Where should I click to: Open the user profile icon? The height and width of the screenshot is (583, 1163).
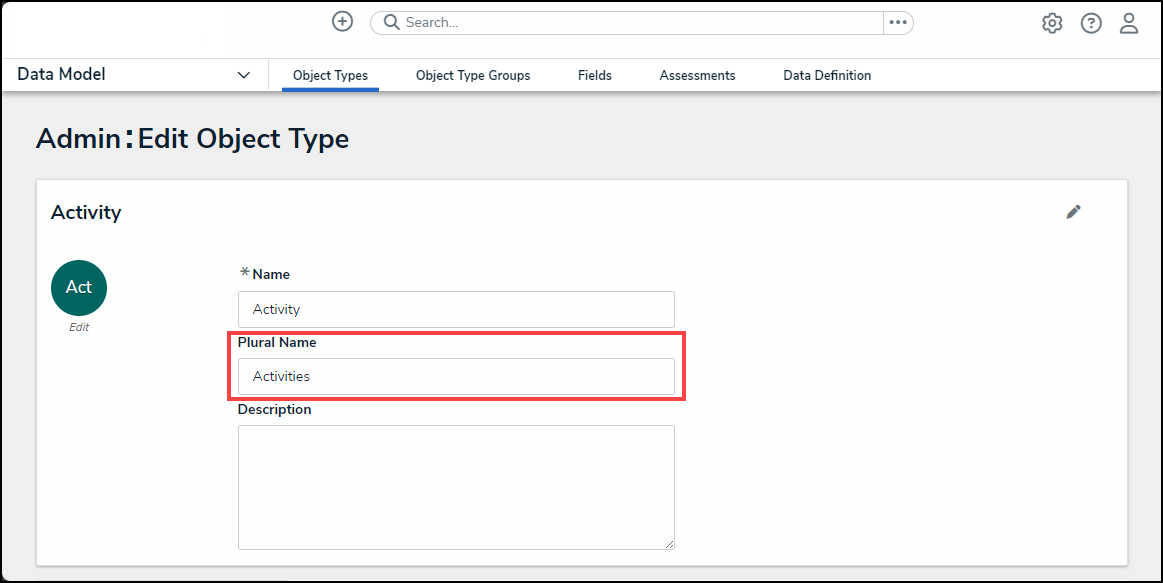(1129, 24)
